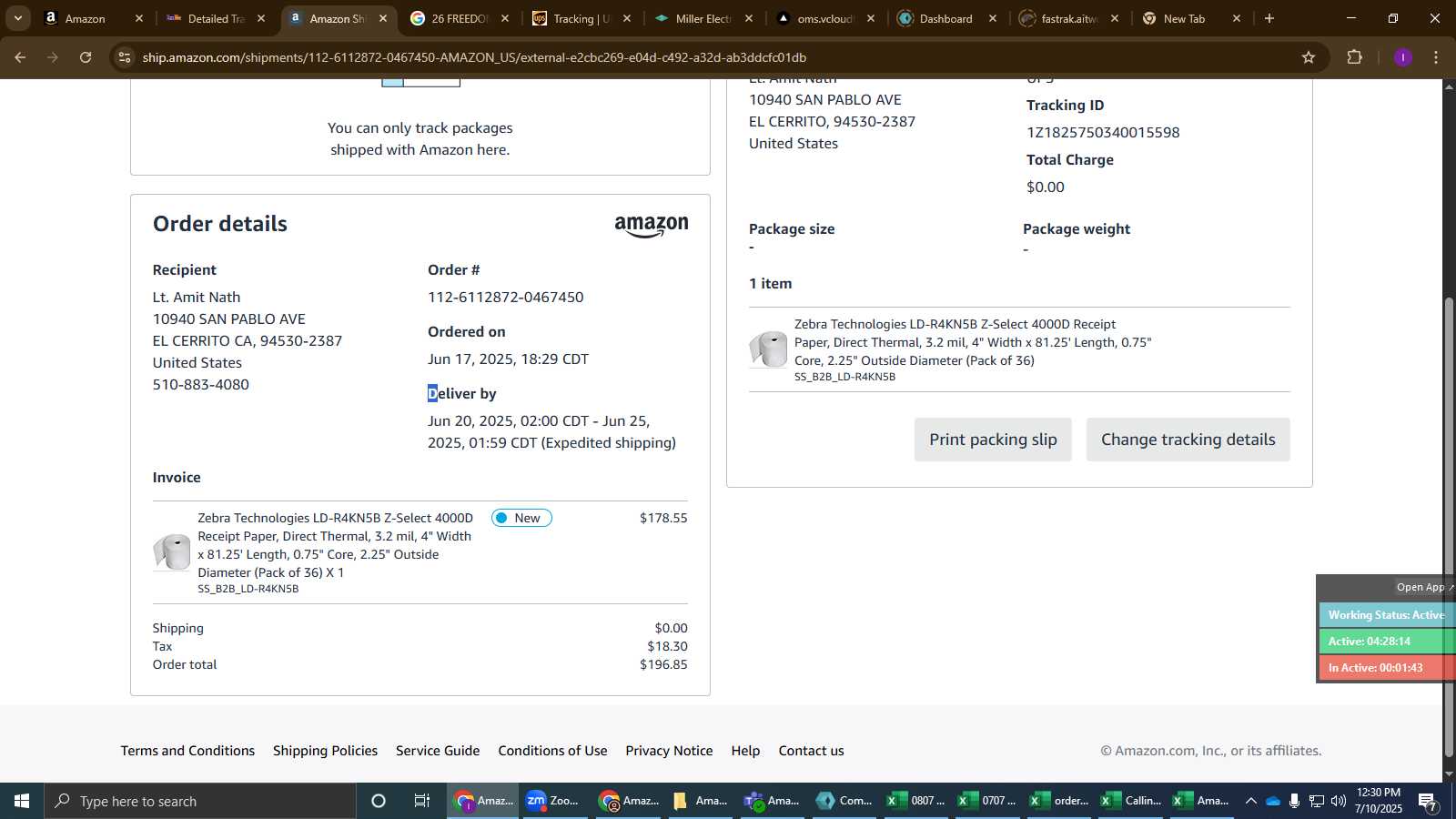Image resolution: width=1456 pixels, height=819 pixels.
Task: Open Microsoft Teams taskbar icon
Action: point(773,801)
